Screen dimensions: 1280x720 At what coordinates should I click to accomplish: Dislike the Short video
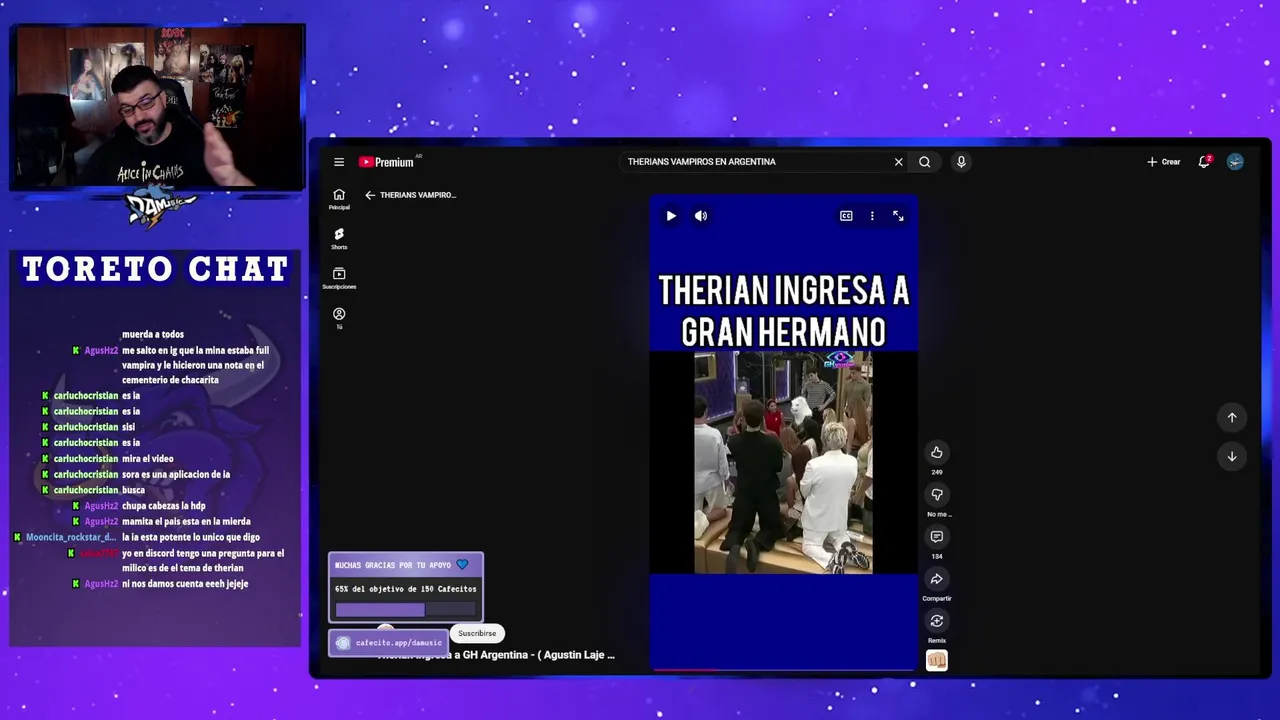click(937, 495)
